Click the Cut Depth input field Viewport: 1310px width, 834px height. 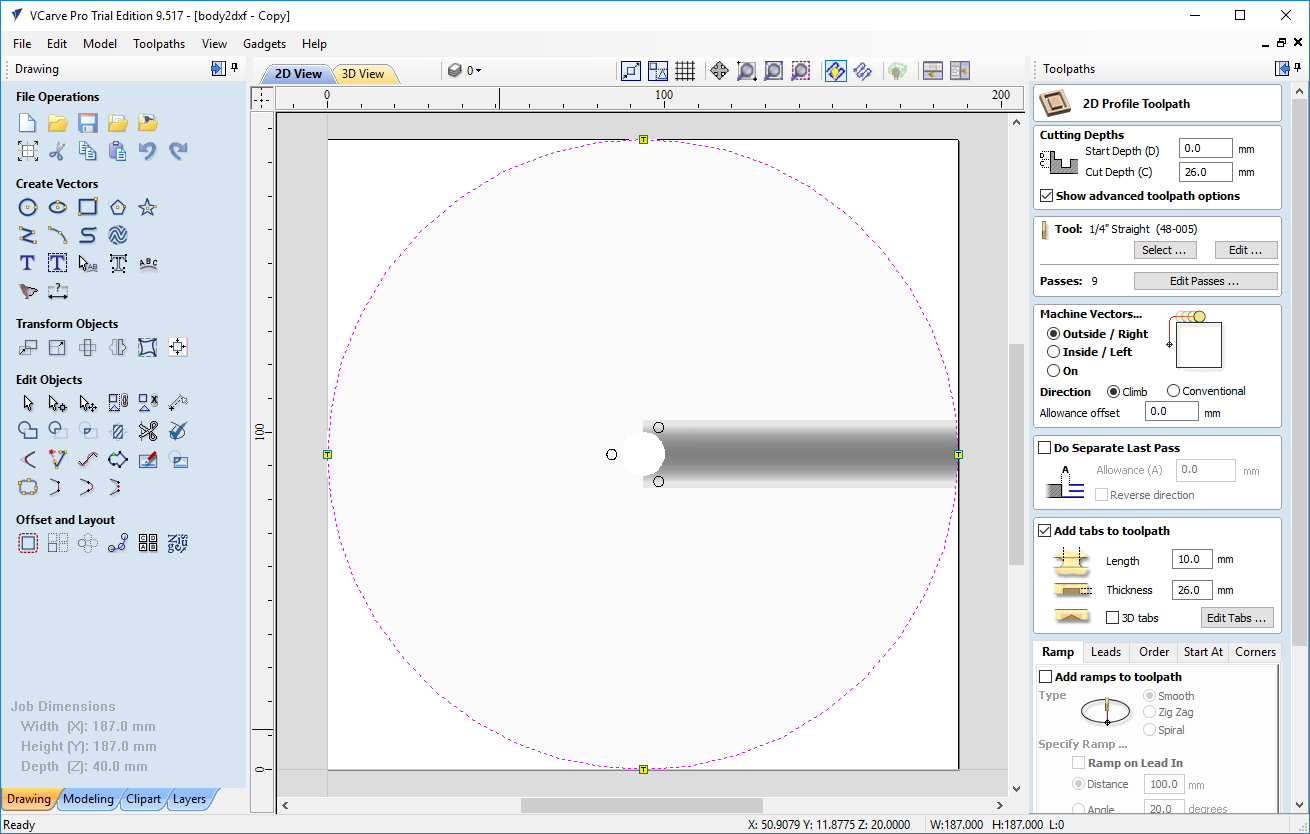point(1204,172)
